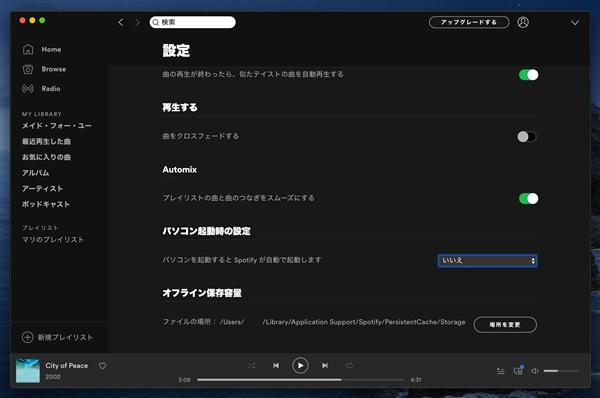
Task: Open 最近再生した曲 in library
Action: point(46,142)
